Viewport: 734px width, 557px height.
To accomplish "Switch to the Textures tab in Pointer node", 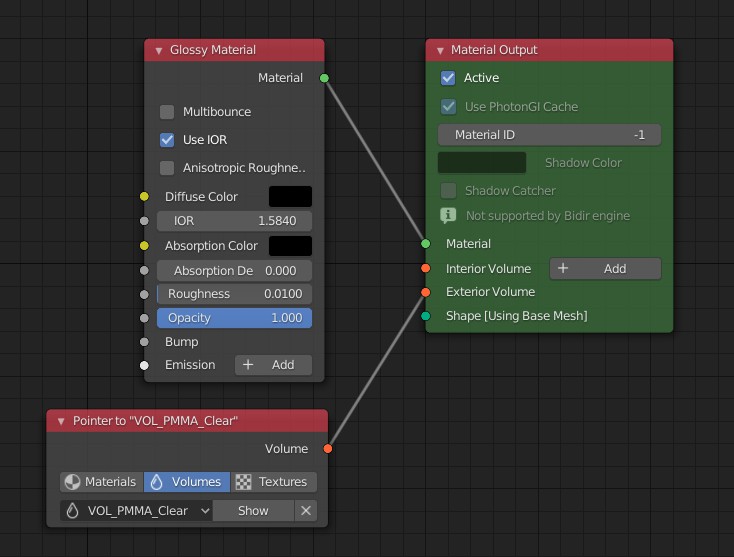I will click(x=274, y=482).
